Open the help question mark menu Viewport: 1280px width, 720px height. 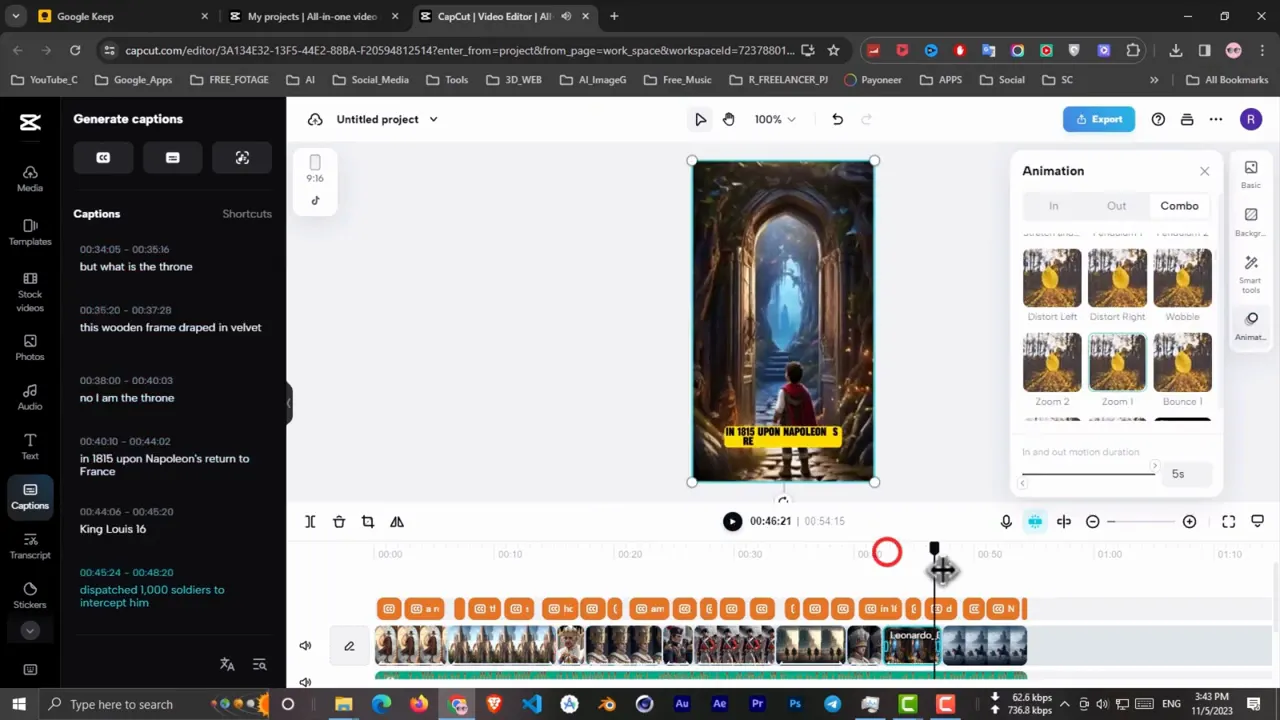(1158, 119)
